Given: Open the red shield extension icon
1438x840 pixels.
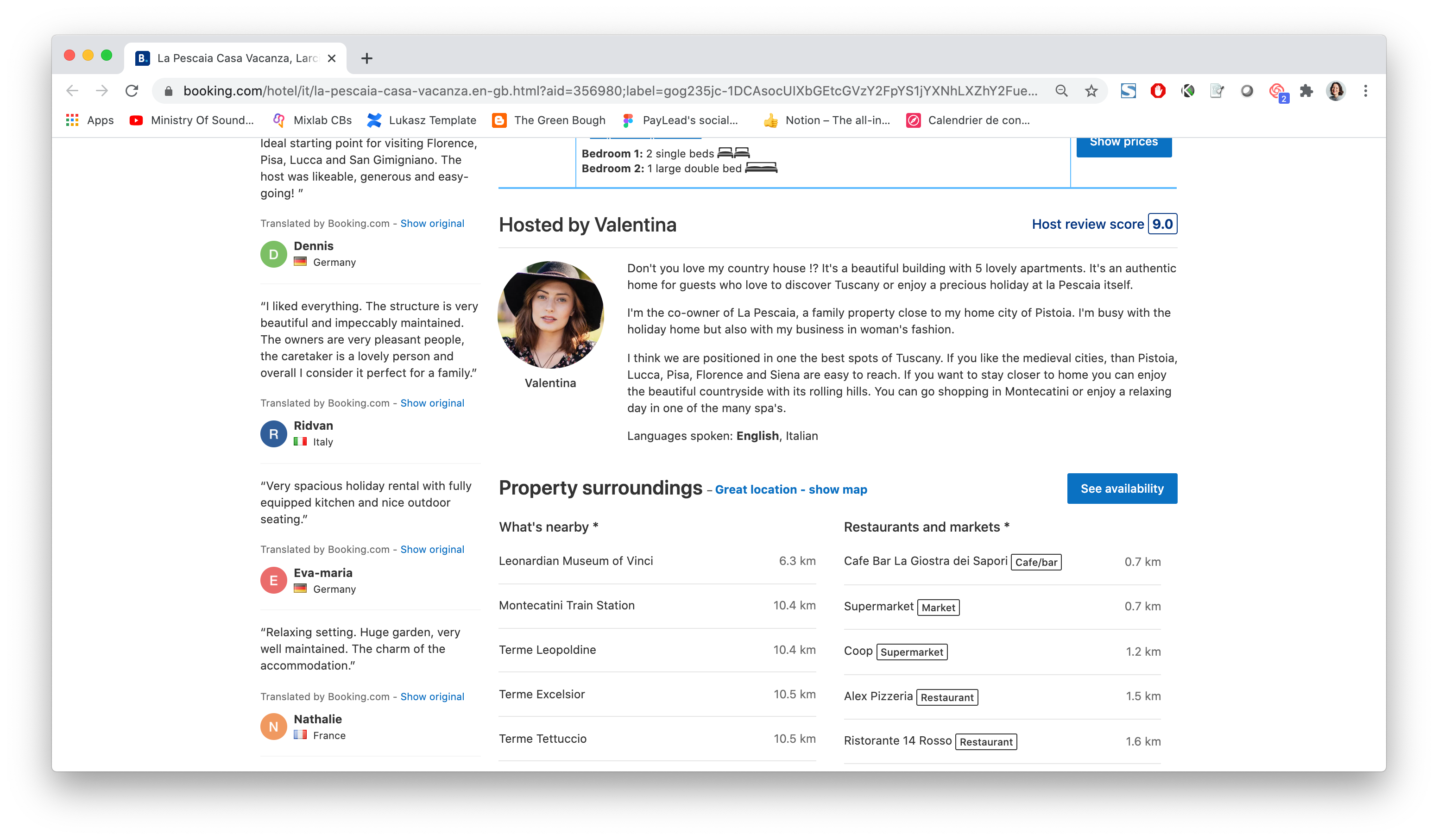Looking at the screenshot, I should [x=1158, y=91].
